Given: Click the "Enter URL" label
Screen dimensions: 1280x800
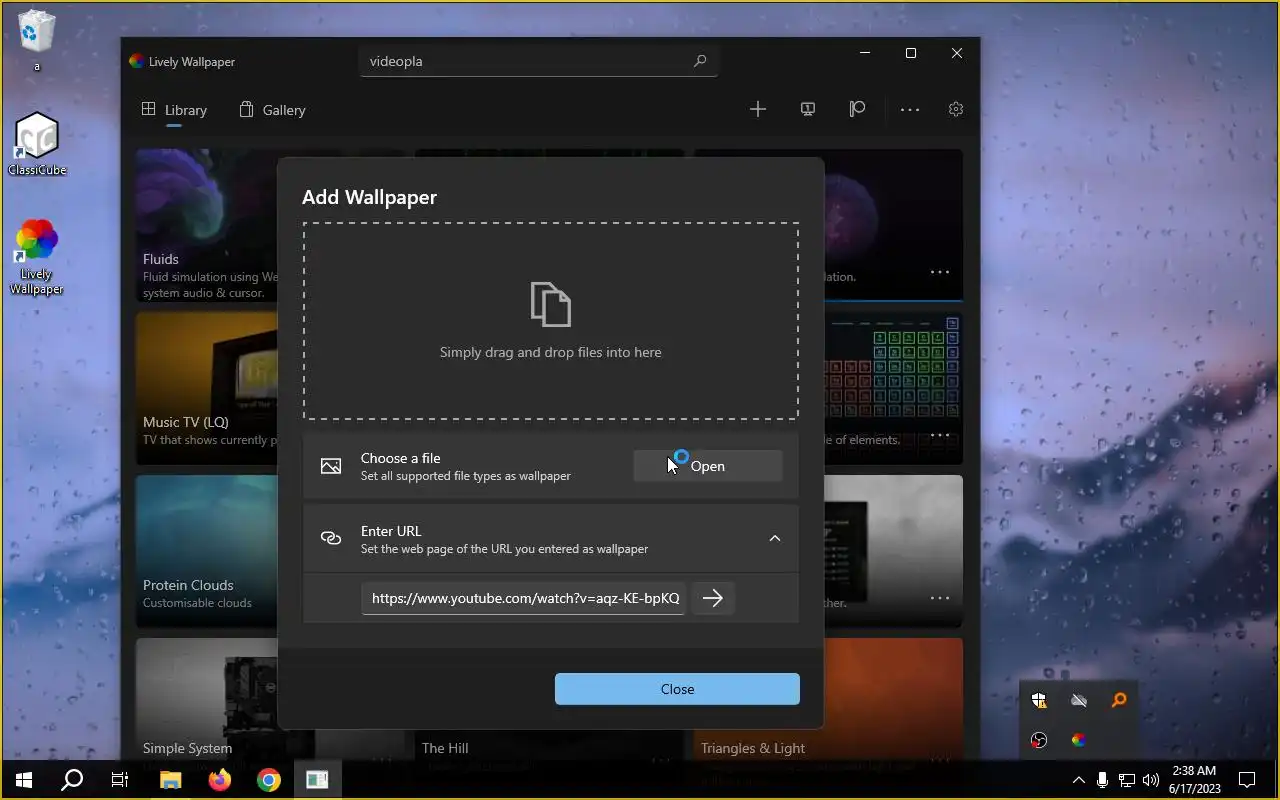Looking at the screenshot, I should coord(391,531).
